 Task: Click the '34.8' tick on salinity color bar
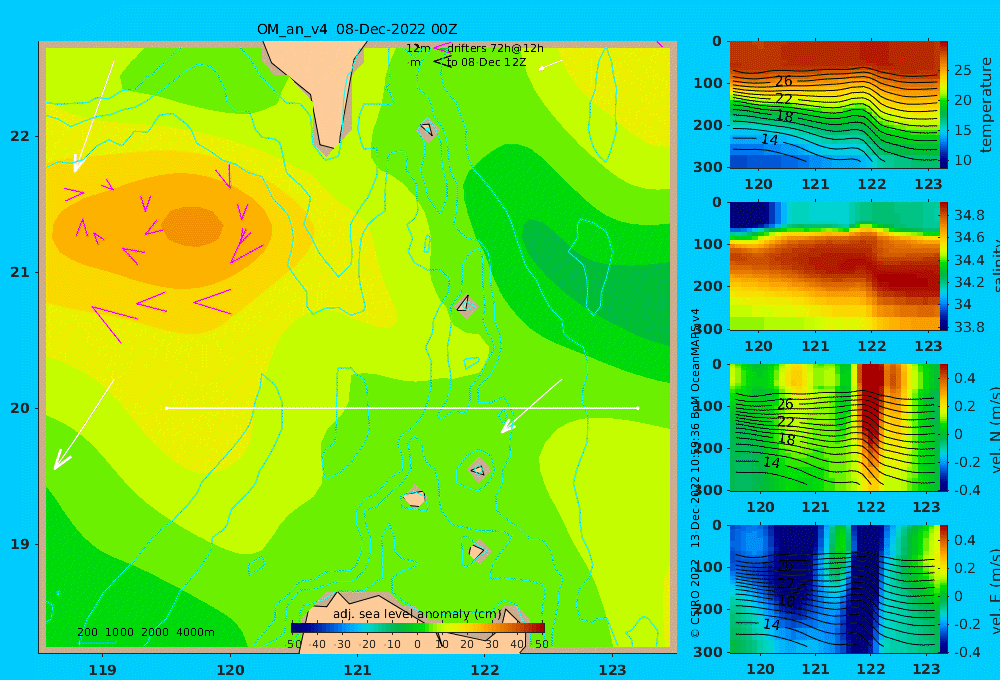coord(969,215)
